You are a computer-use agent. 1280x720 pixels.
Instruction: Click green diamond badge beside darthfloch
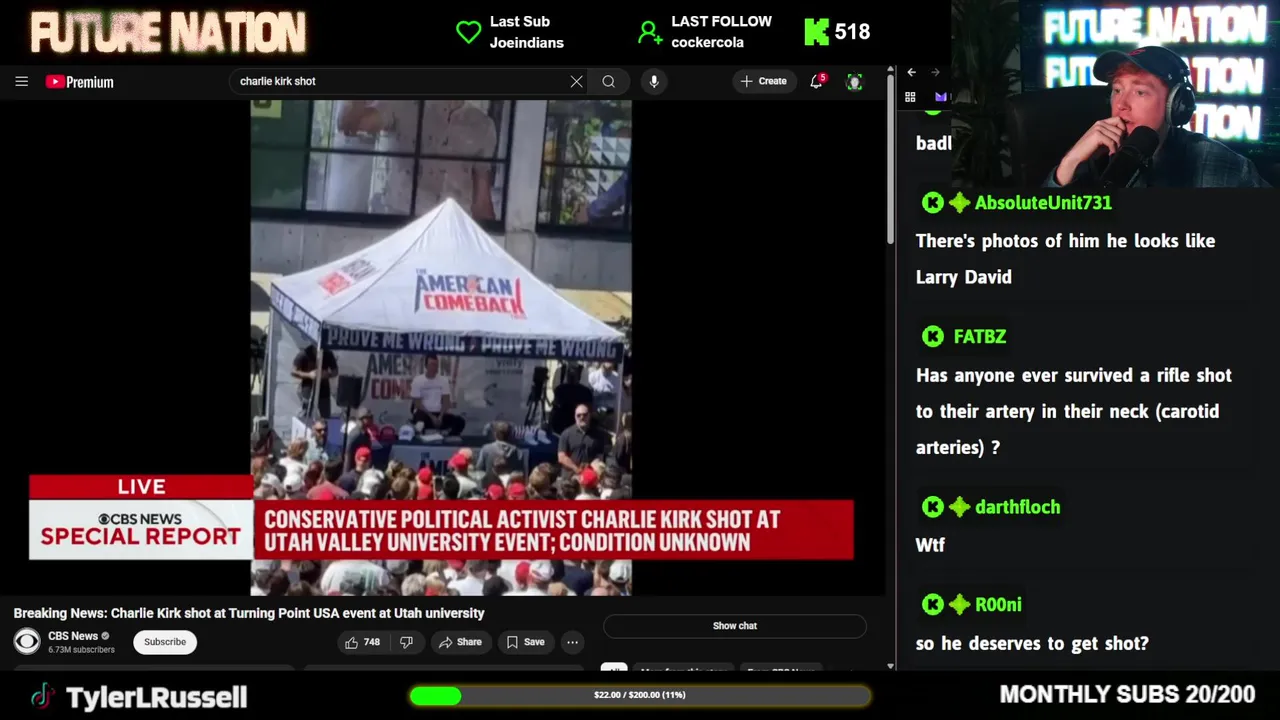point(959,507)
